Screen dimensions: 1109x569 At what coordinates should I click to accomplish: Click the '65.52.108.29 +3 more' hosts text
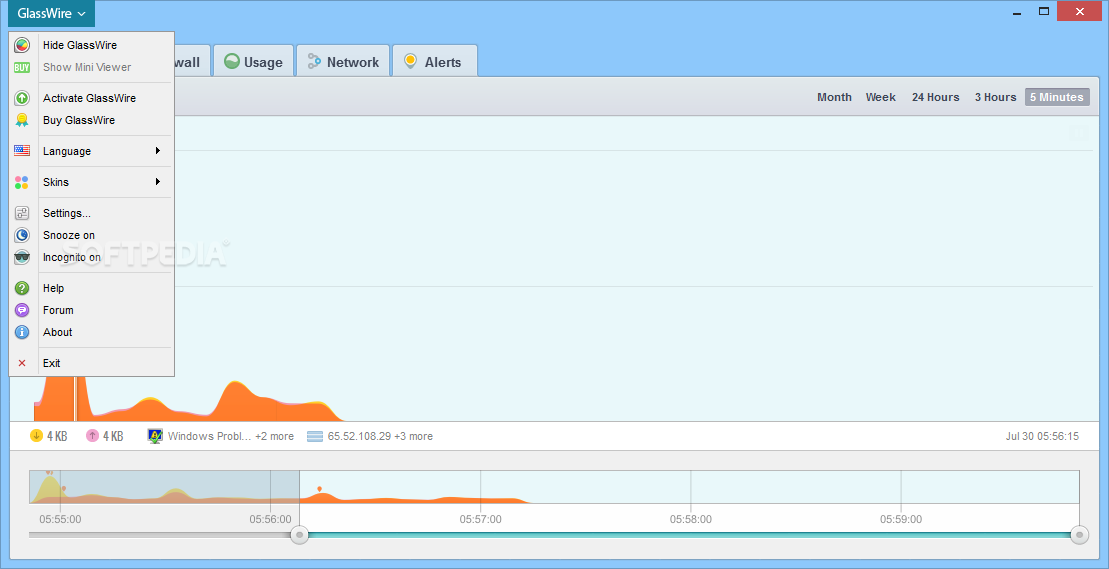(380, 437)
